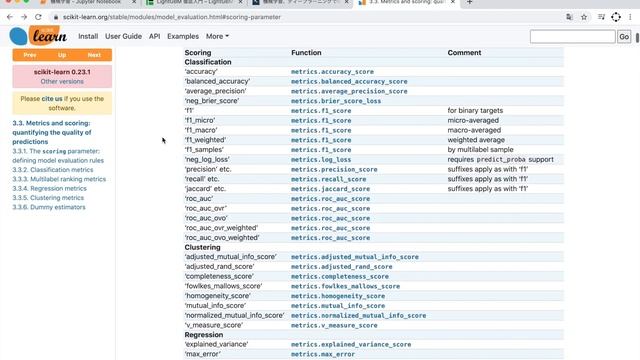The image size is (640, 360).
Task: Close the LightGBM tab
Action: click(240, 2)
